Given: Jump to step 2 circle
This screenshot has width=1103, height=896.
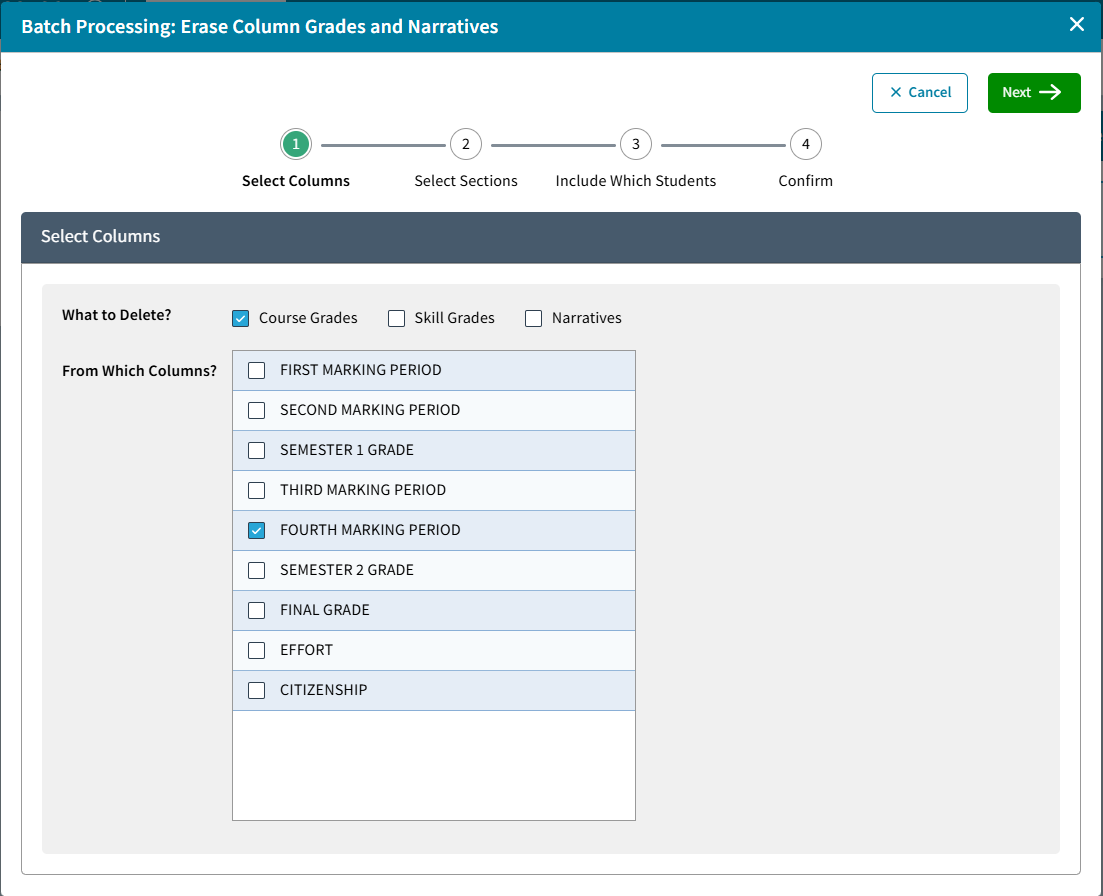Looking at the screenshot, I should point(466,144).
